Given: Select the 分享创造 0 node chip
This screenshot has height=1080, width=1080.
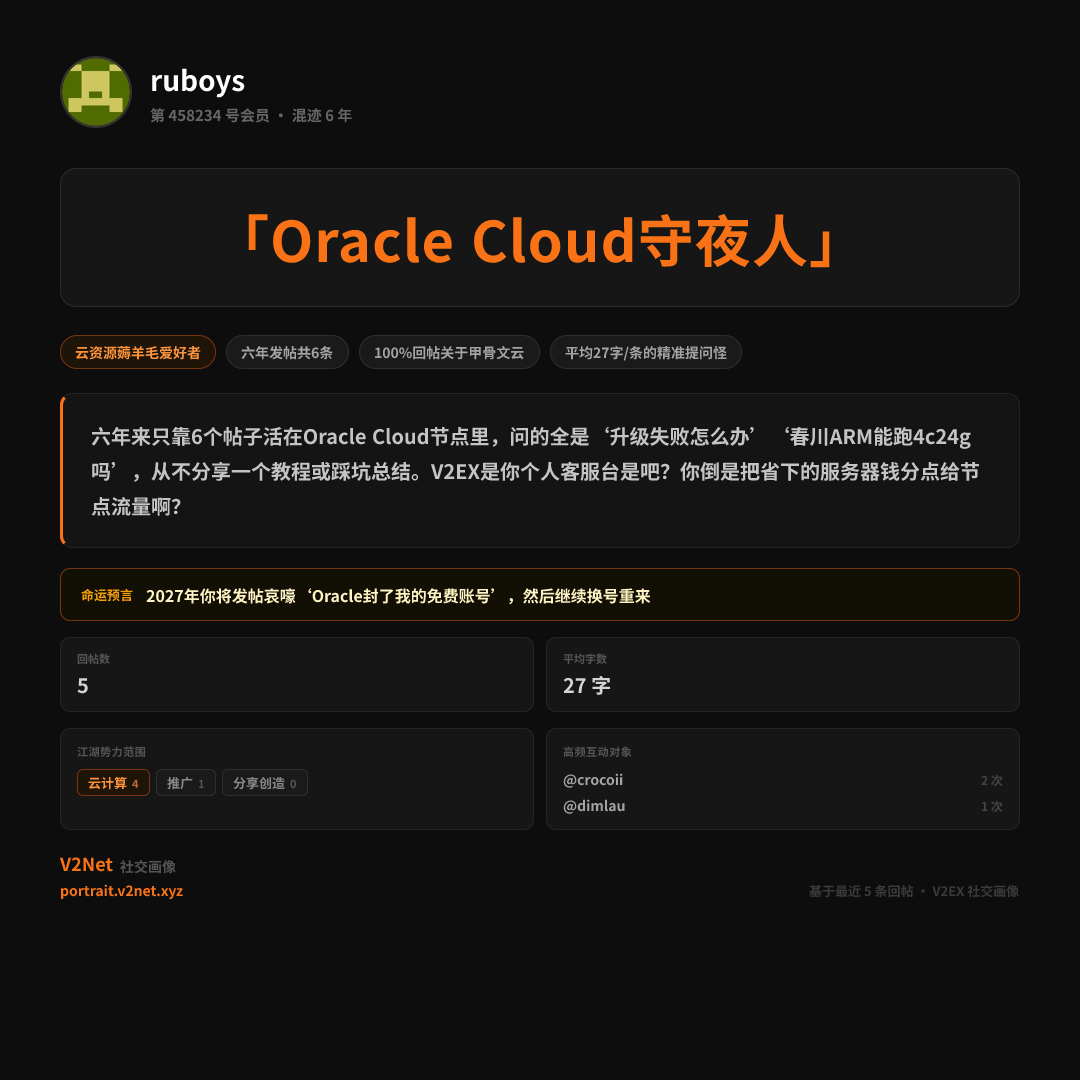Looking at the screenshot, I should pos(264,782).
